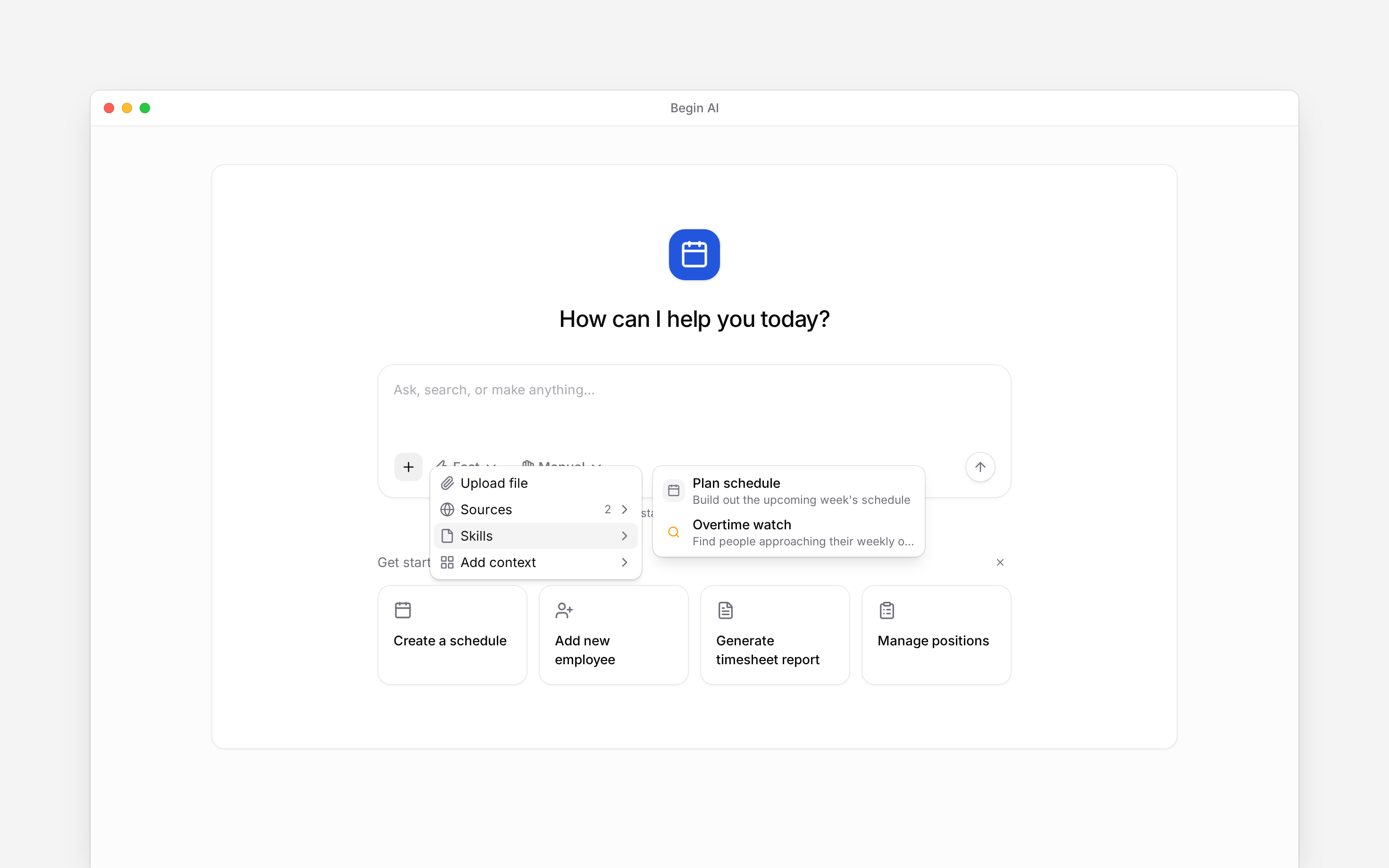Screen dimensions: 1389x868
Task: Open the Add context submenu
Action: point(536,563)
